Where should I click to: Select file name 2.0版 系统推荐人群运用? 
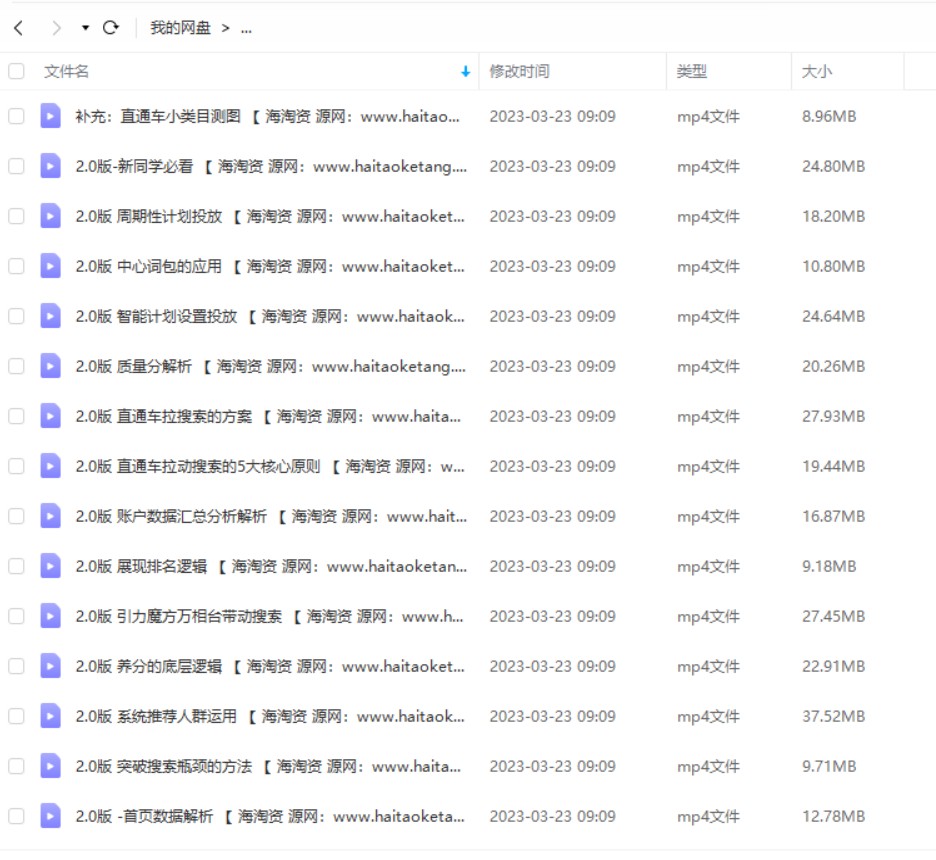[270, 716]
